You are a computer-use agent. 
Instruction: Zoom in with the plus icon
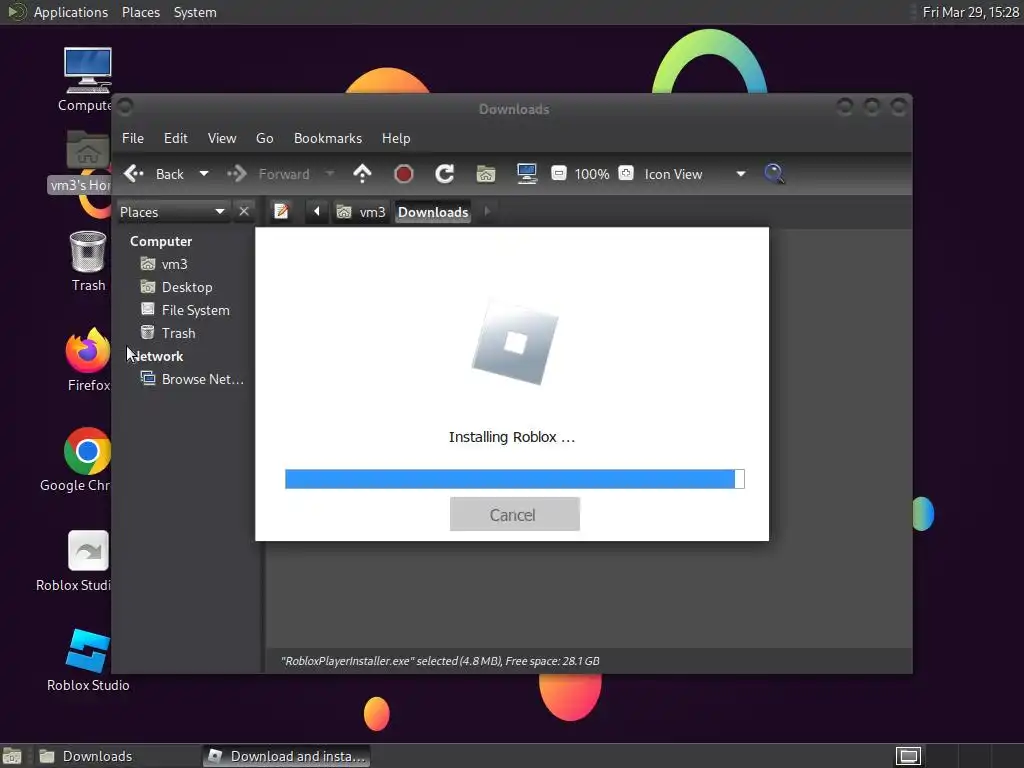[626, 173]
